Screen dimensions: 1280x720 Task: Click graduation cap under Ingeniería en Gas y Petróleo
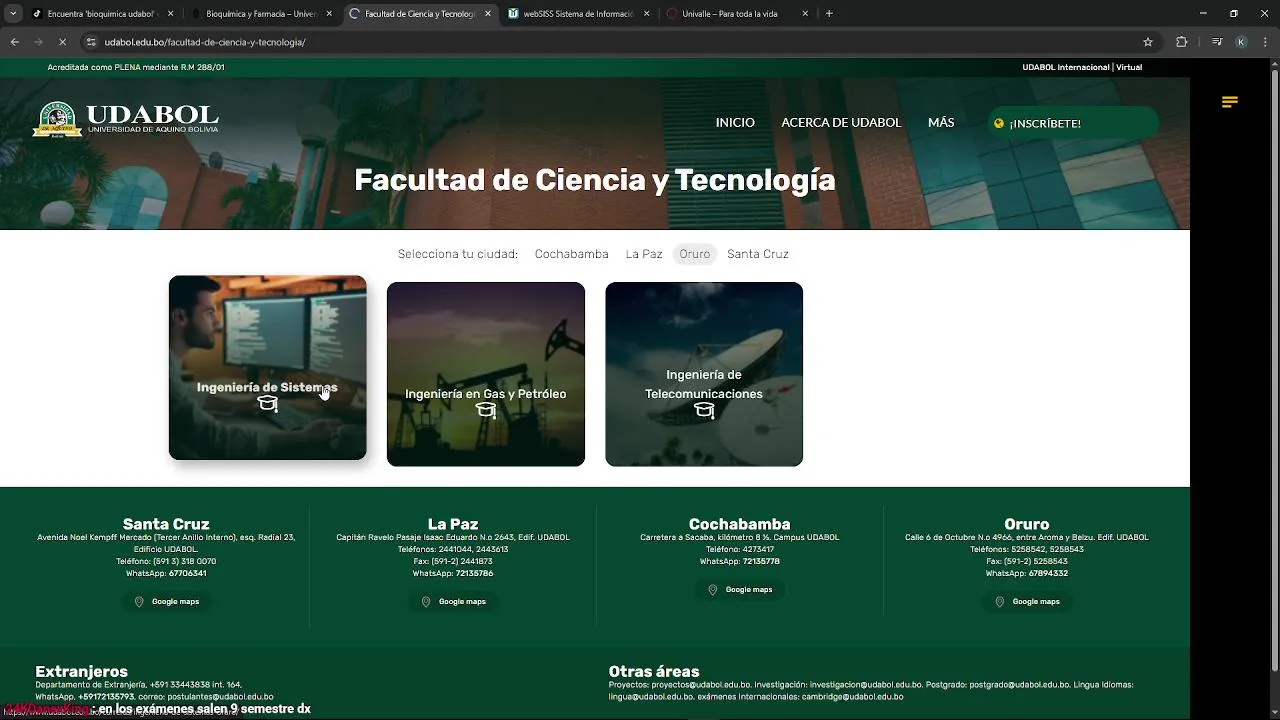(x=486, y=410)
